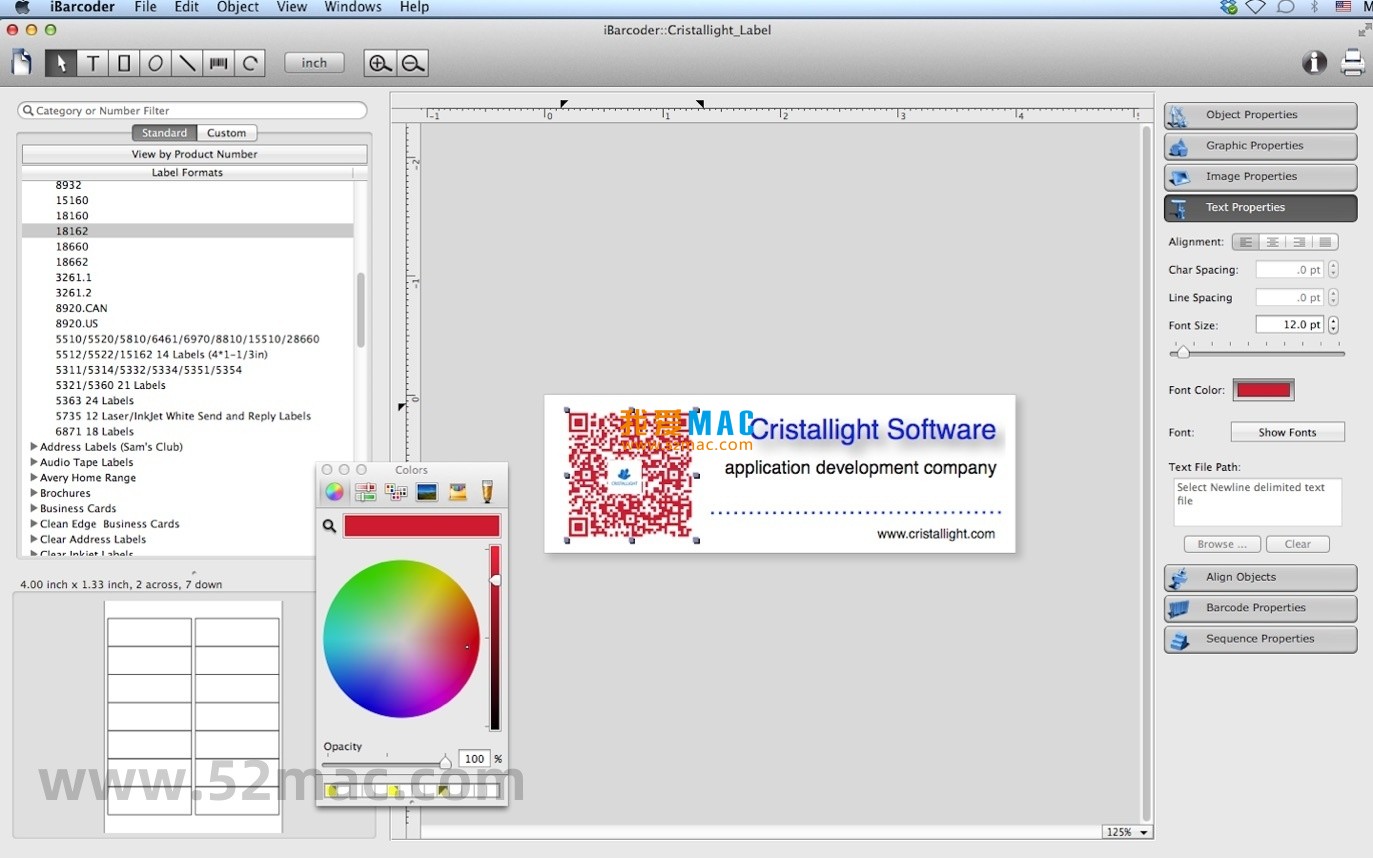Open Graphic Properties panel
Viewport: 1373px width, 858px height.
pyautogui.click(x=1260, y=146)
